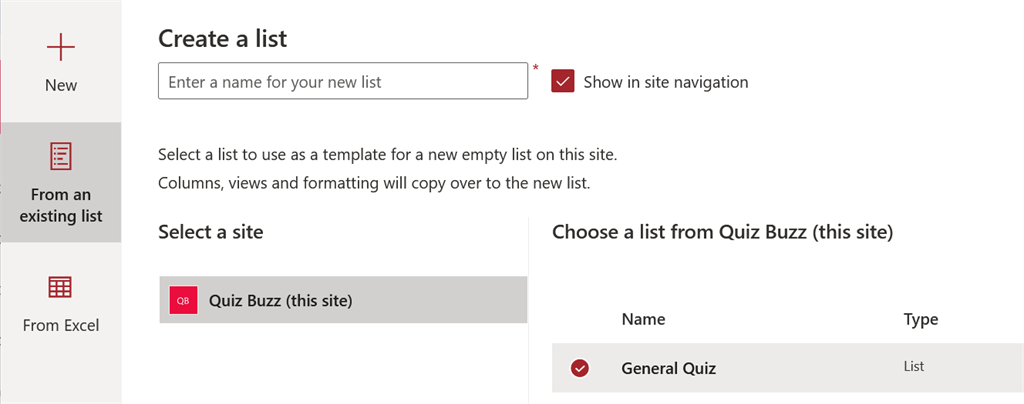
Task: Click the 'Select a site' heading
Action: pyautogui.click(x=210, y=233)
